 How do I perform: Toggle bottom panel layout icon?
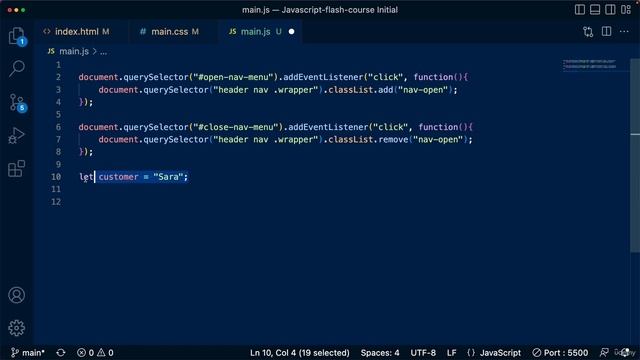pos(595,9)
